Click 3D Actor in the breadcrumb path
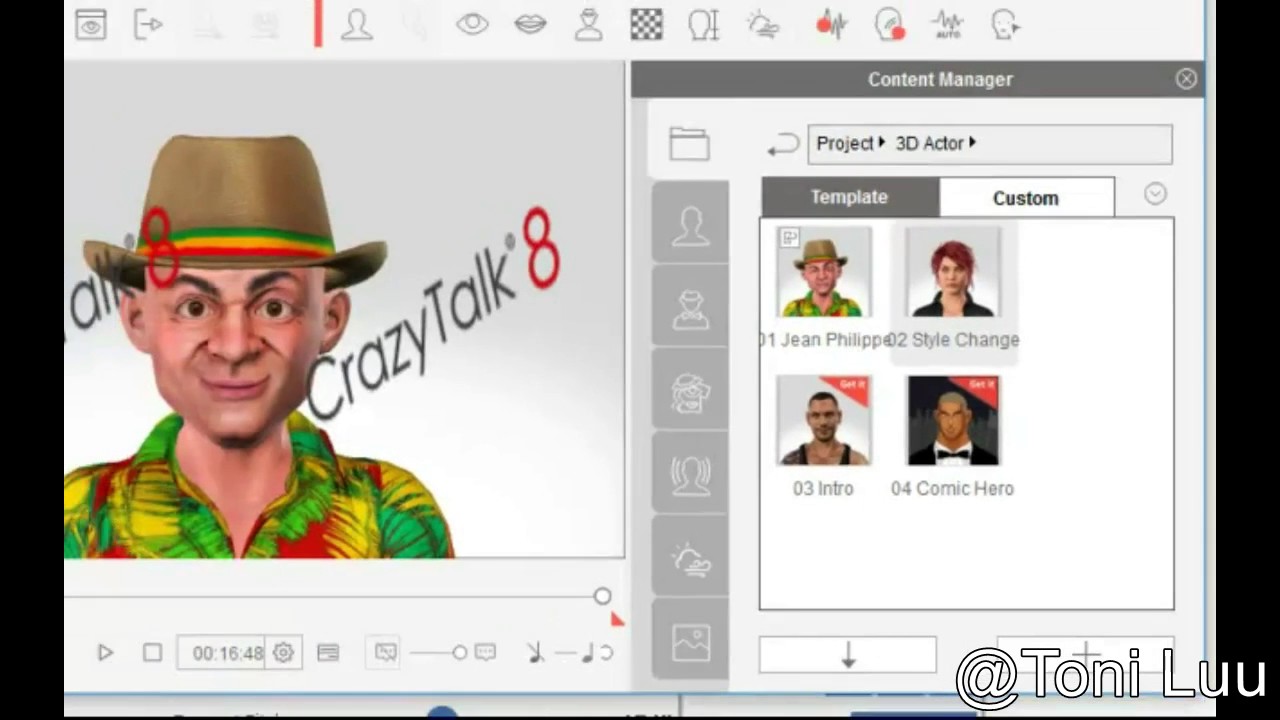Viewport: 1280px width, 720px height. (x=929, y=143)
